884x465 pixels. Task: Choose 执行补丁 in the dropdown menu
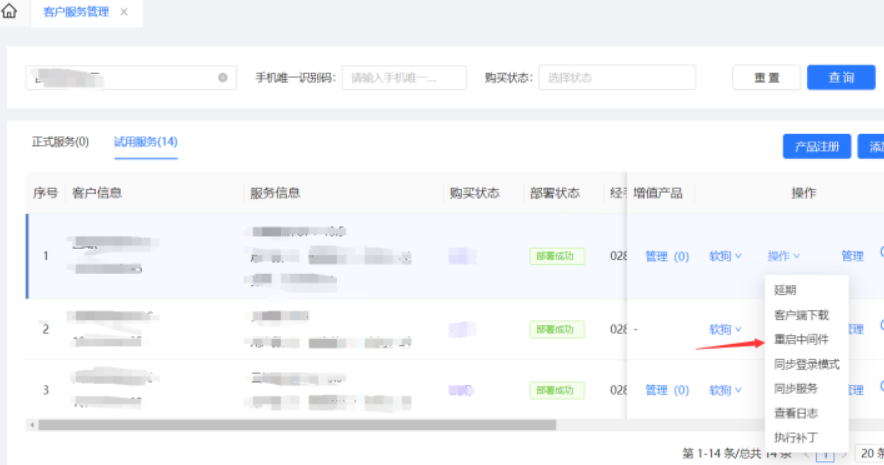point(795,437)
